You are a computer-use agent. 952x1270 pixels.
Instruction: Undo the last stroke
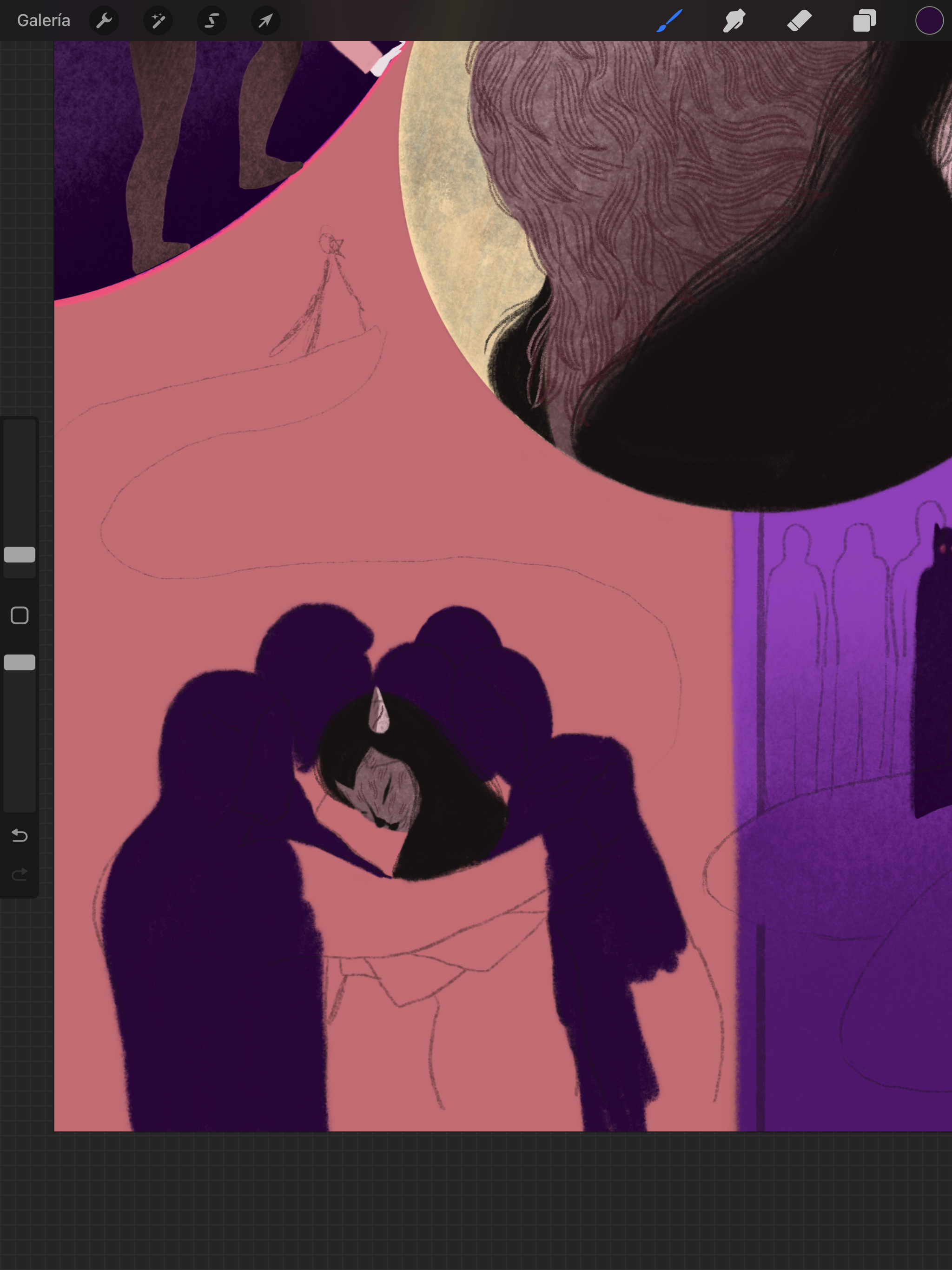pyautogui.click(x=20, y=835)
